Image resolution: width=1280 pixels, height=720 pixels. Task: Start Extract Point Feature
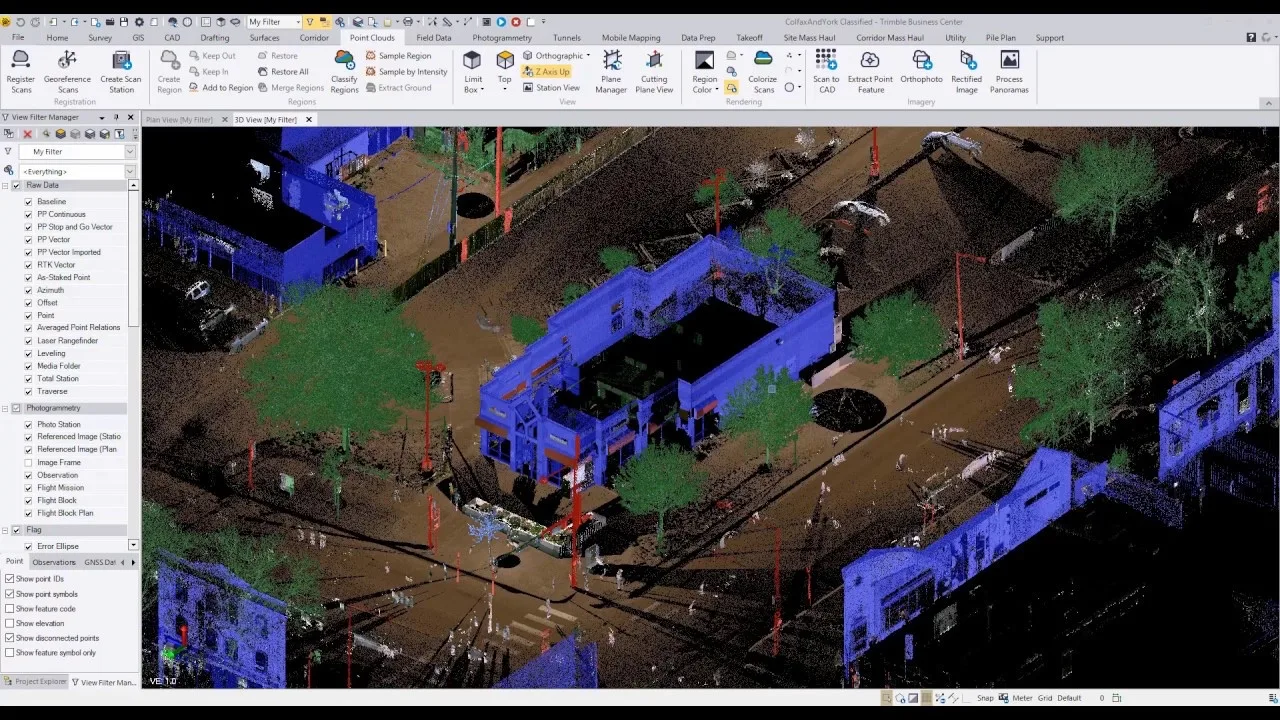870,72
